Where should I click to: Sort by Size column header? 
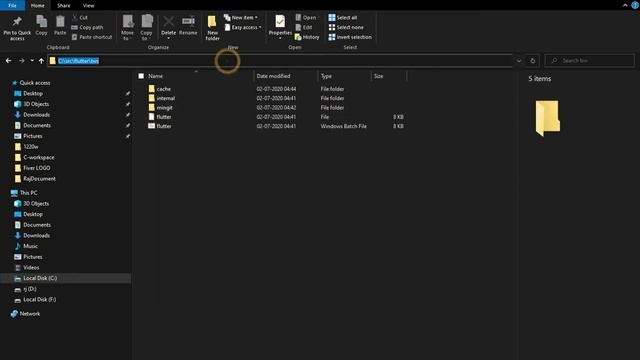(x=379, y=76)
